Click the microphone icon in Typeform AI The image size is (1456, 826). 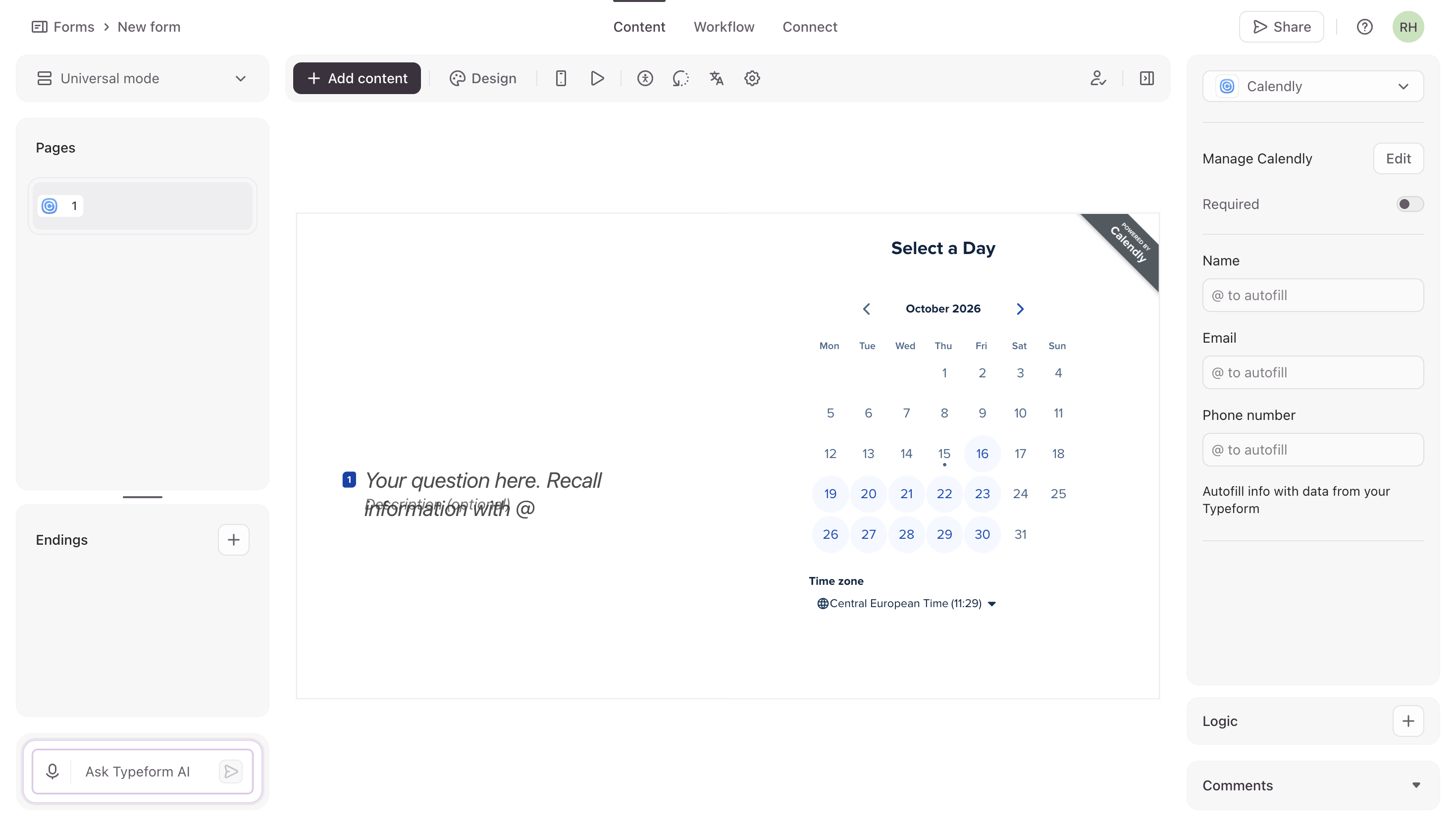pyautogui.click(x=52, y=771)
